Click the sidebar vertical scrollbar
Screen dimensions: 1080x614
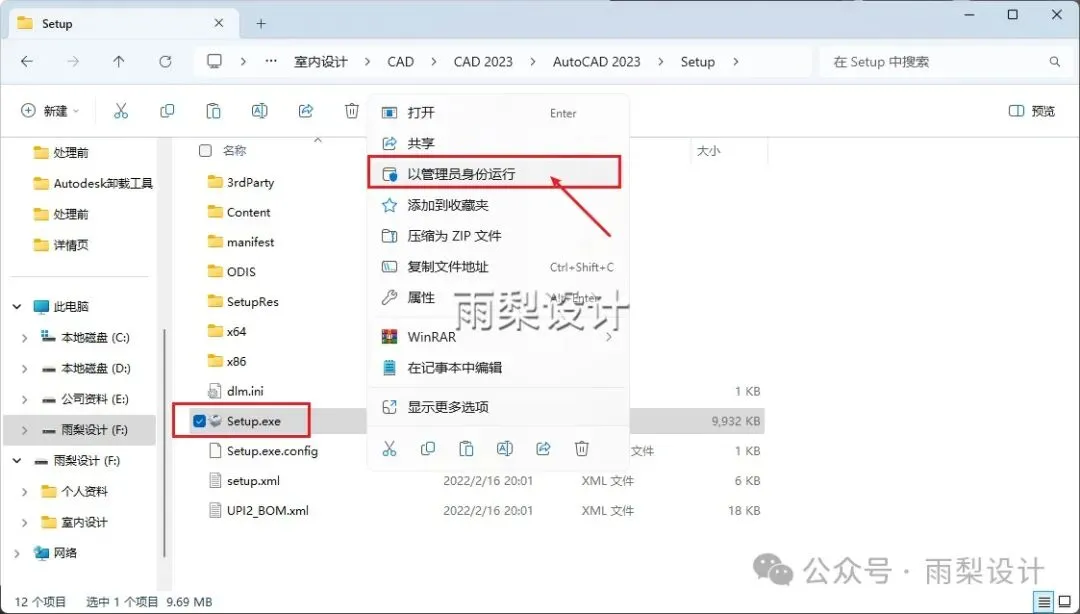(164, 441)
